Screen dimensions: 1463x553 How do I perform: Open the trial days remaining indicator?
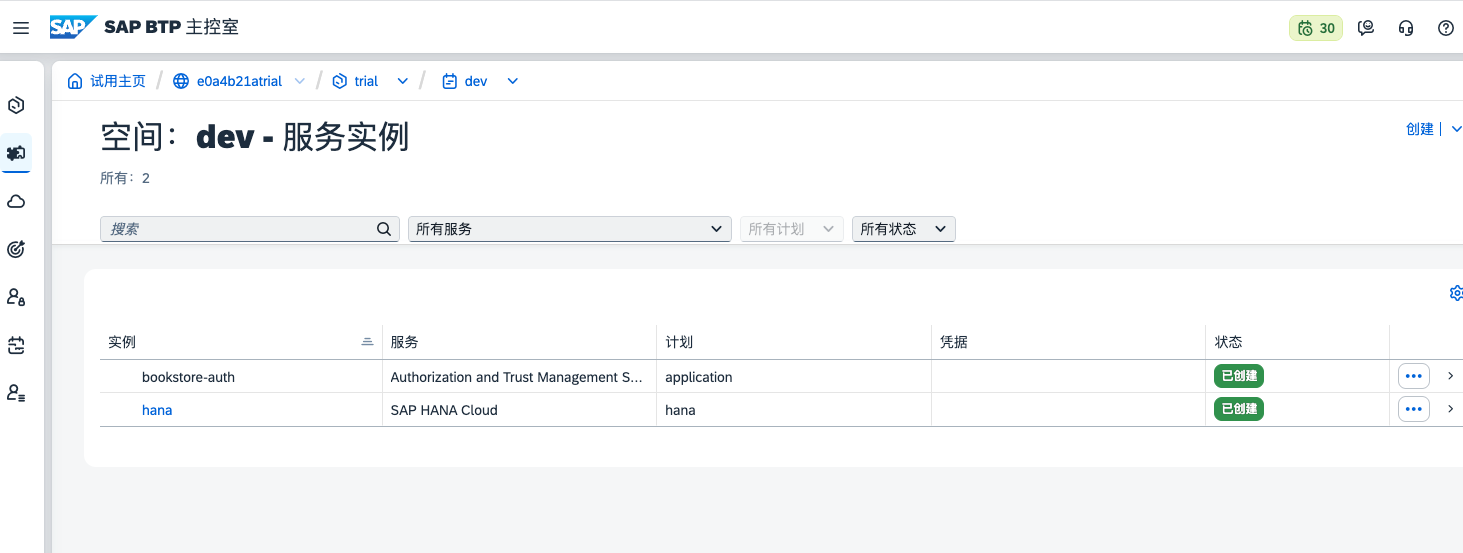coord(1315,28)
